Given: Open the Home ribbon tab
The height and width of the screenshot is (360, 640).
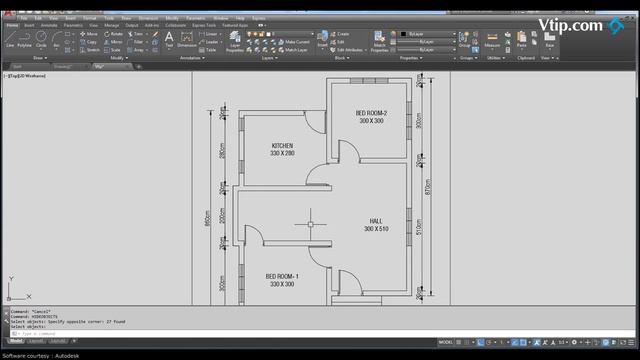Looking at the screenshot, I should (x=12, y=25).
